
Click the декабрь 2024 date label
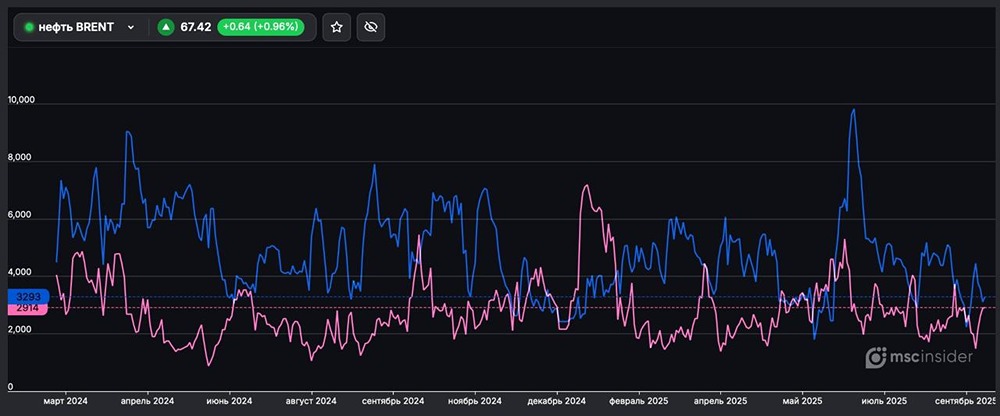(x=553, y=401)
